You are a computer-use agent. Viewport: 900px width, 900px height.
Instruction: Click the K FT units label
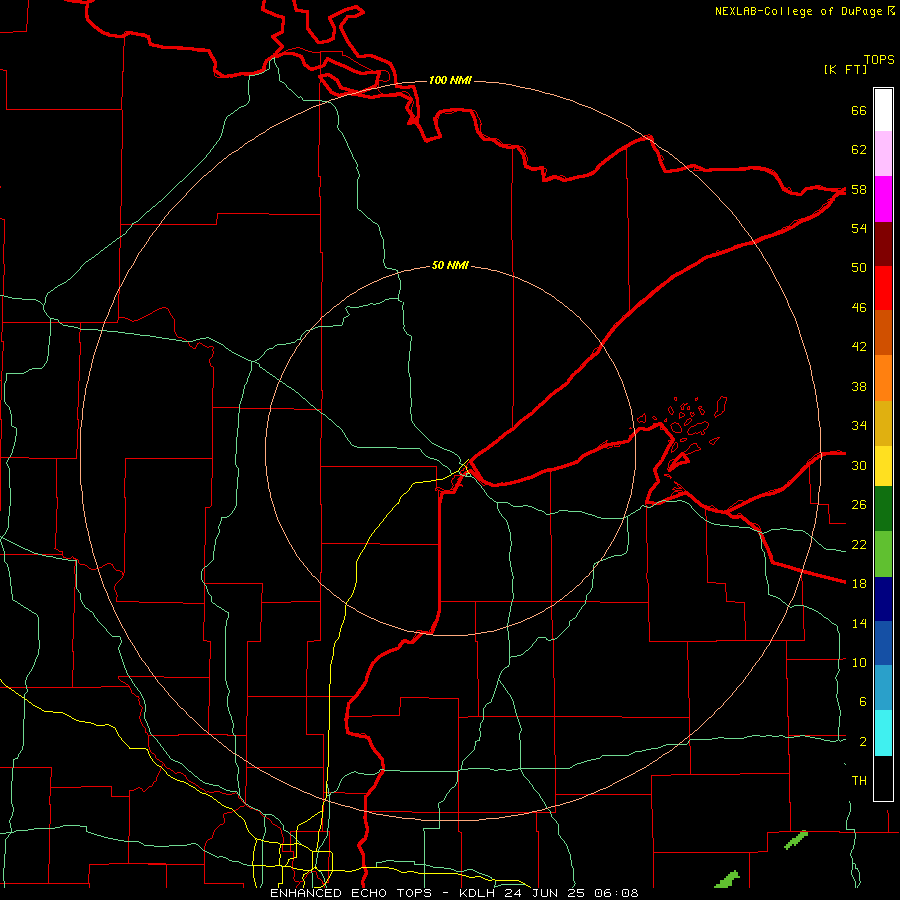845,70
